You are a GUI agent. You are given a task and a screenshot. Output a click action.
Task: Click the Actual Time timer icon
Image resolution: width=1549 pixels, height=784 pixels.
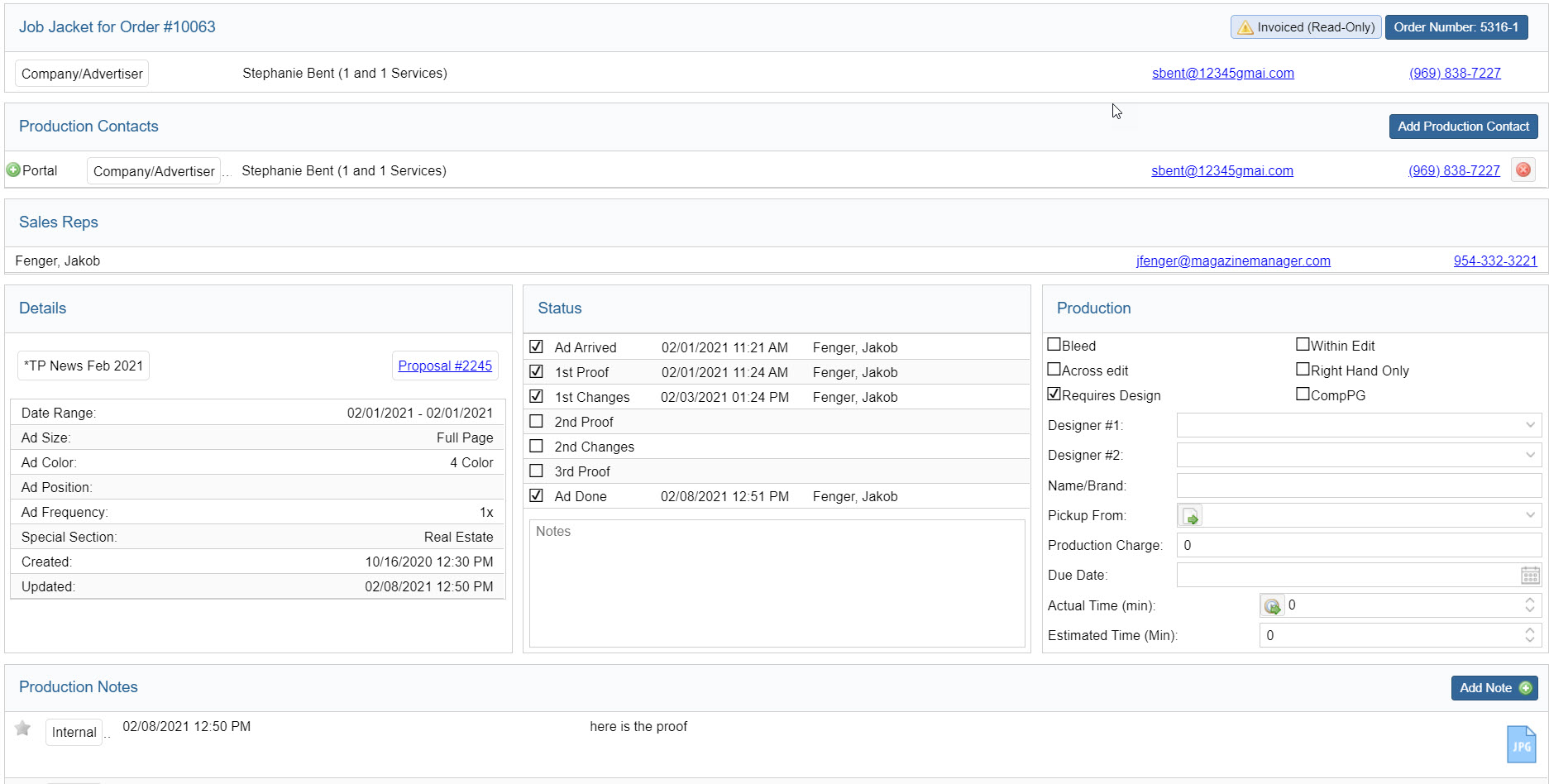tap(1272, 606)
